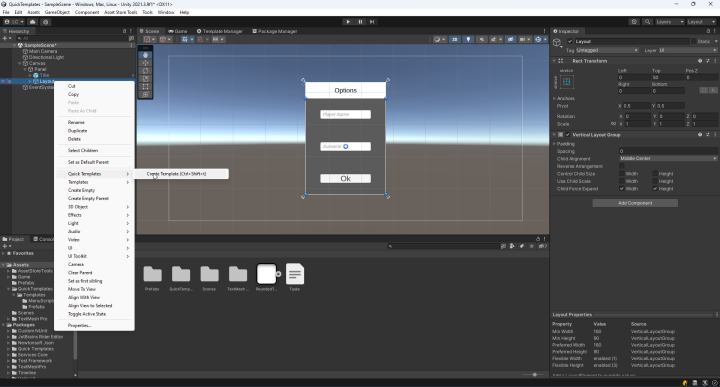
Task: Select the Move tool in scene overlay
Action: (x=146, y=63)
